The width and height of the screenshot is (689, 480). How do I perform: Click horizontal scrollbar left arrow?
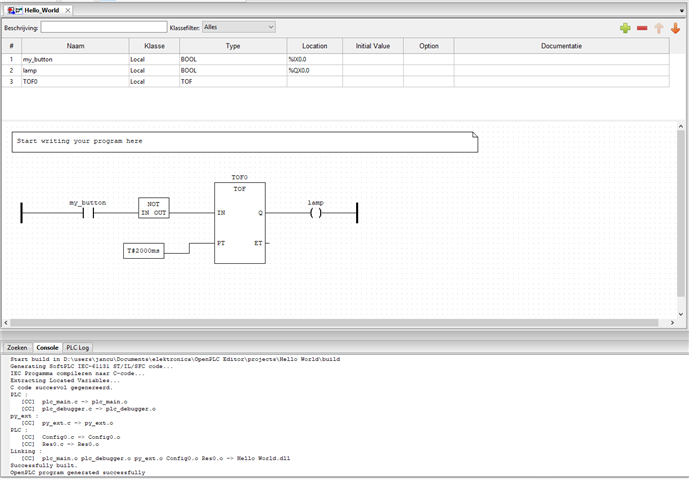point(6,323)
